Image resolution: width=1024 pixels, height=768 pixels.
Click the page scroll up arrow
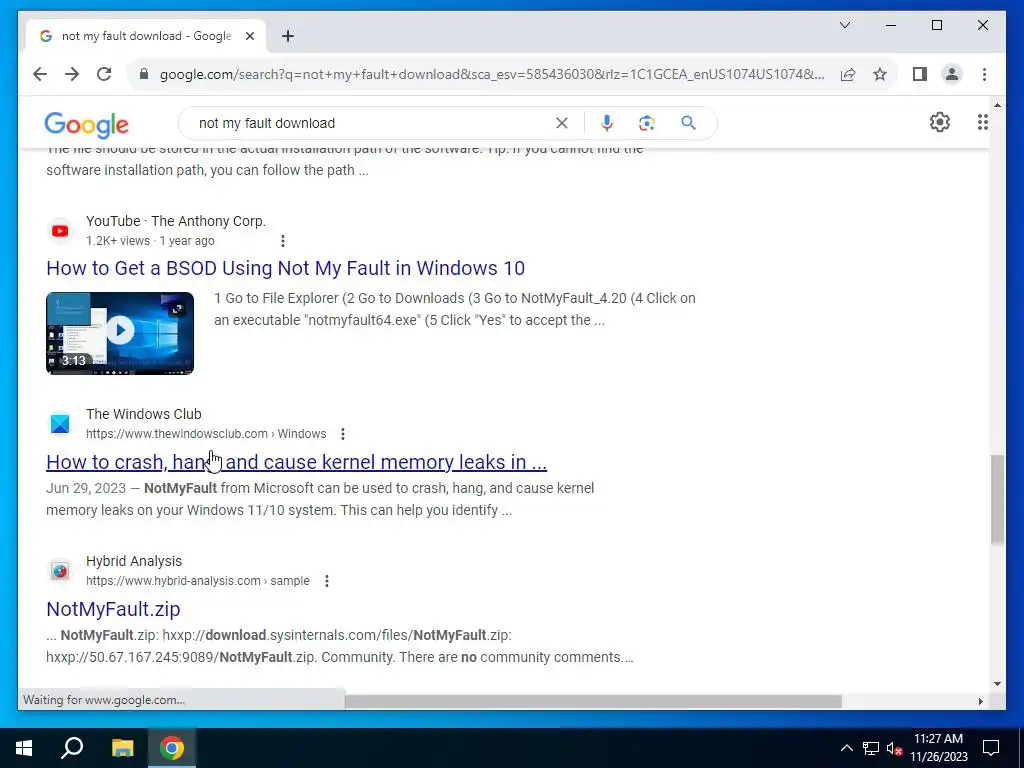point(997,104)
